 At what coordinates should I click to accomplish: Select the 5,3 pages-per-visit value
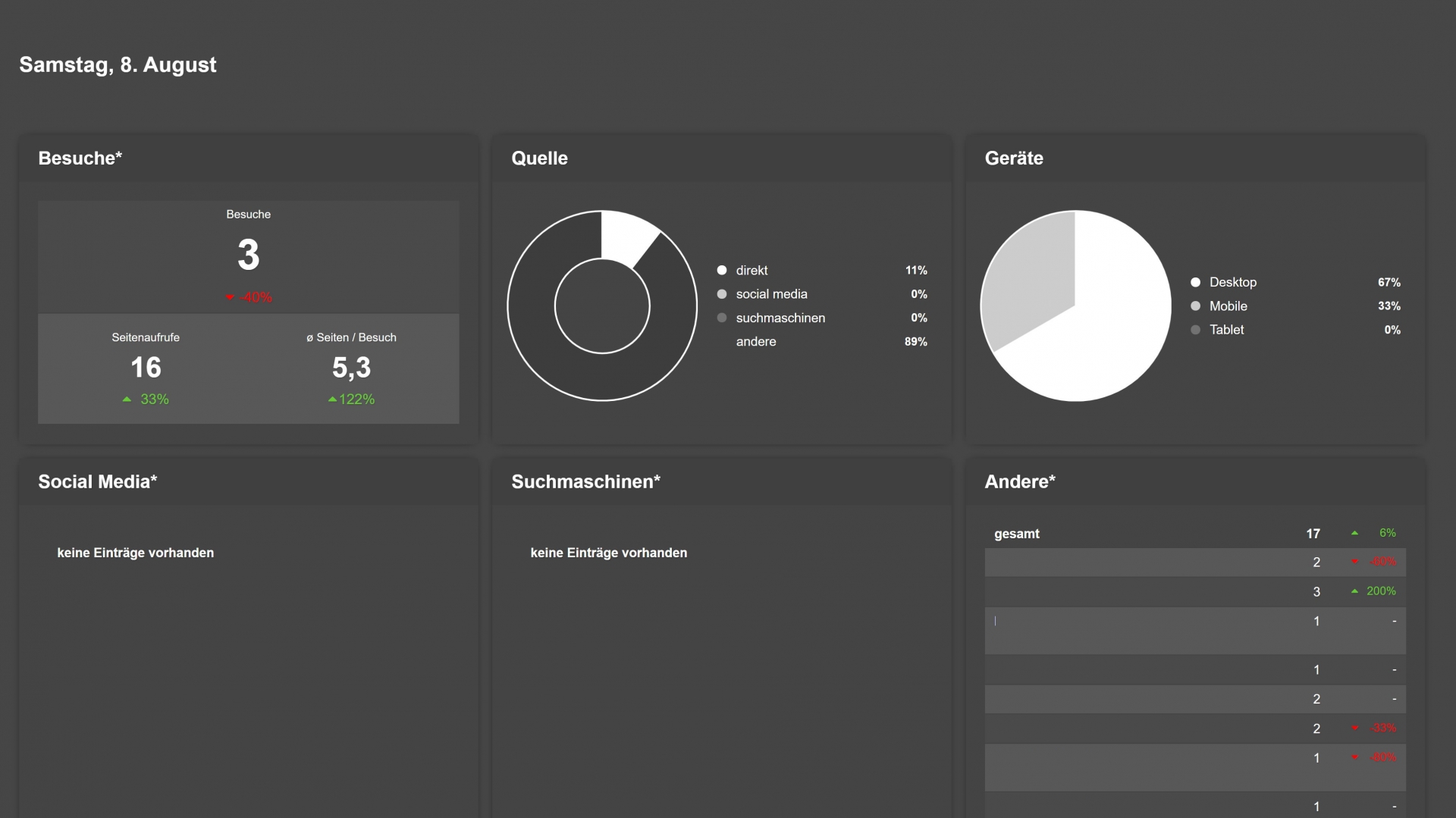351,368
